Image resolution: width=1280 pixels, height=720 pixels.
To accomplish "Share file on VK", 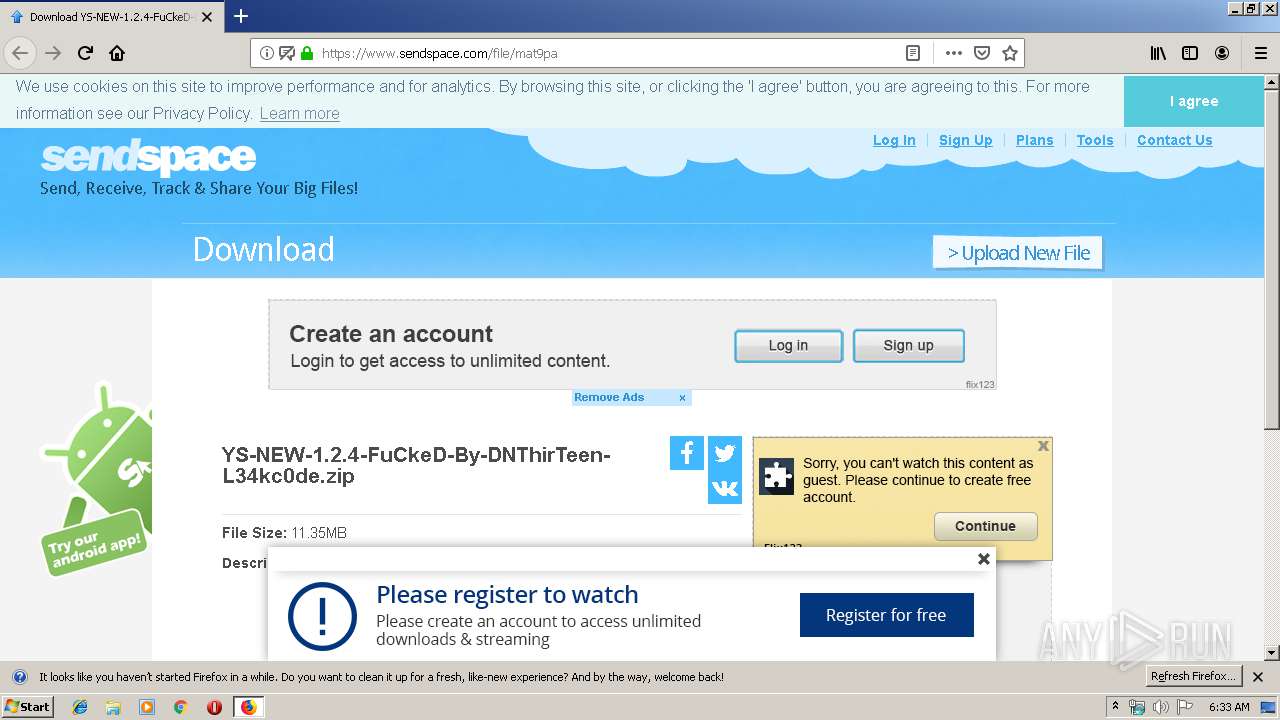I will click(725, 488).
